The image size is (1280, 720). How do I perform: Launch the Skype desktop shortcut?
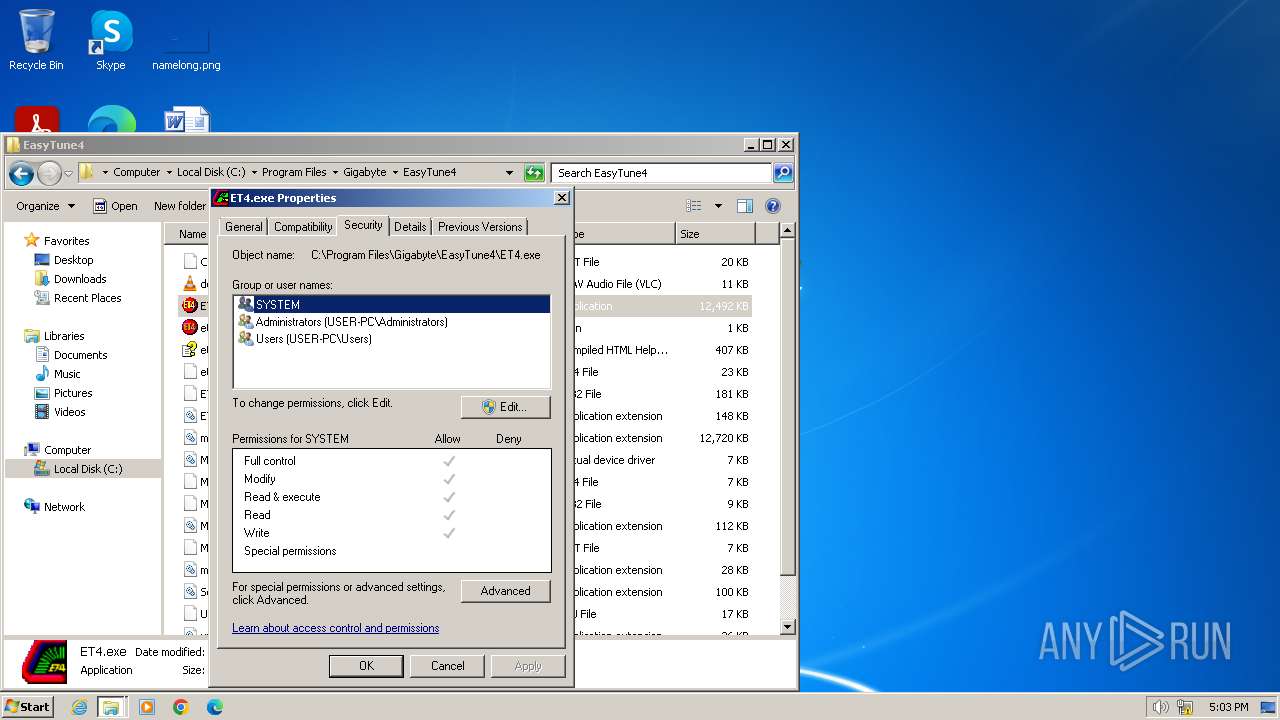(x=110, y=40)
